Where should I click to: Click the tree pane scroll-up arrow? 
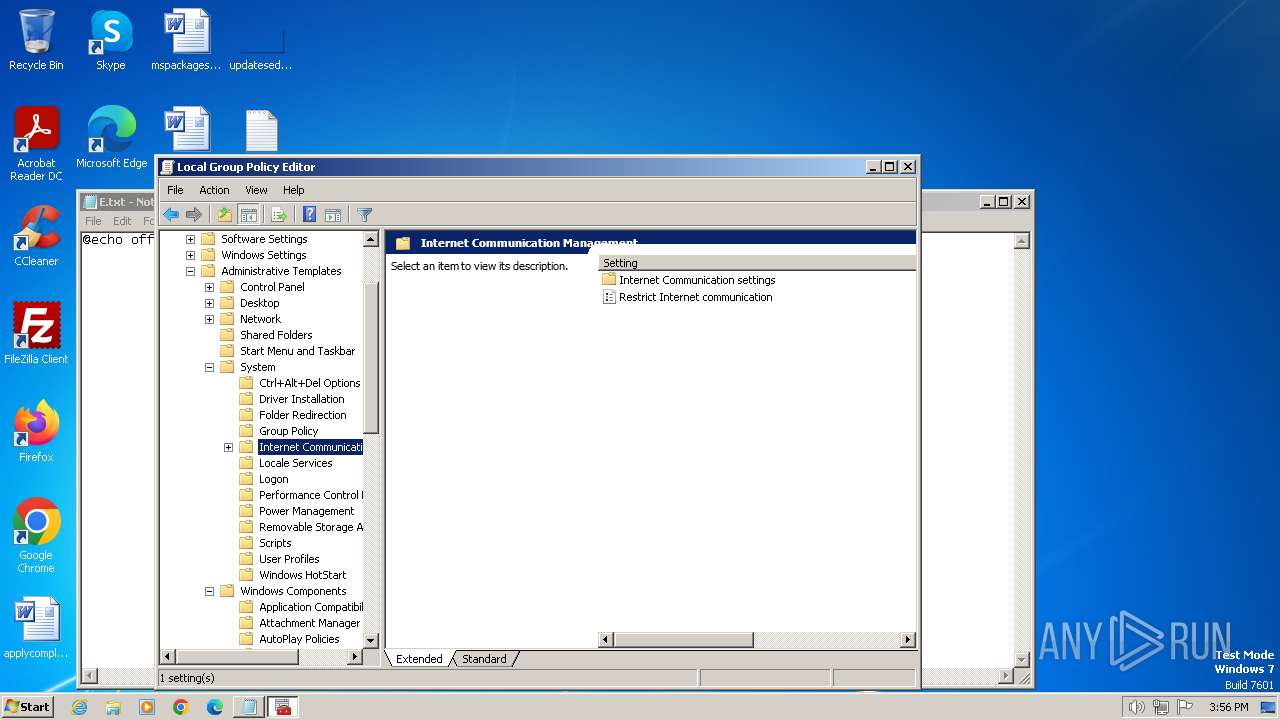coord(371,240)
